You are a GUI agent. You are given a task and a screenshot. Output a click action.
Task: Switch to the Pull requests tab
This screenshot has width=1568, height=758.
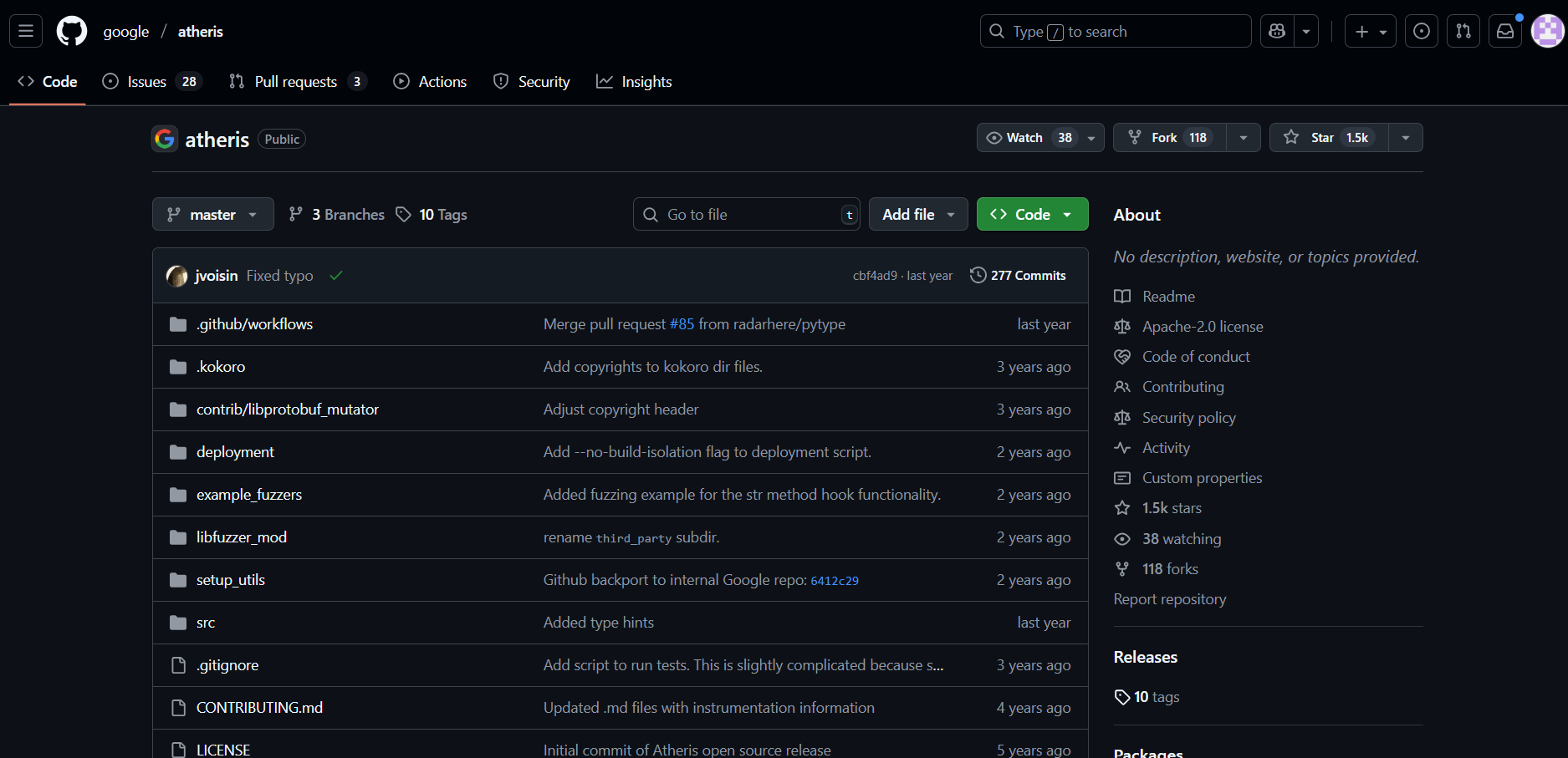click(298, 81)
